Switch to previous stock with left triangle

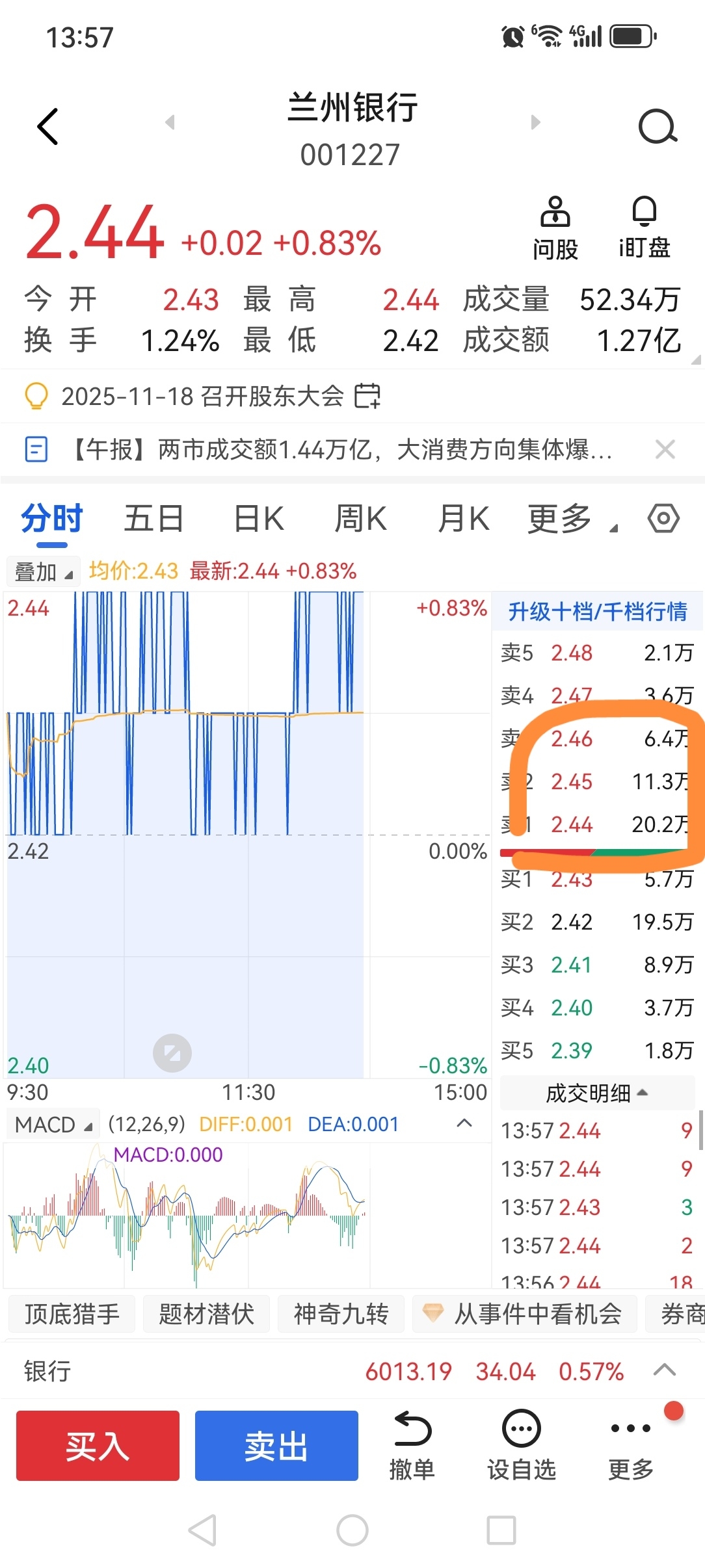pyautogui.click(x=170, y=122)
